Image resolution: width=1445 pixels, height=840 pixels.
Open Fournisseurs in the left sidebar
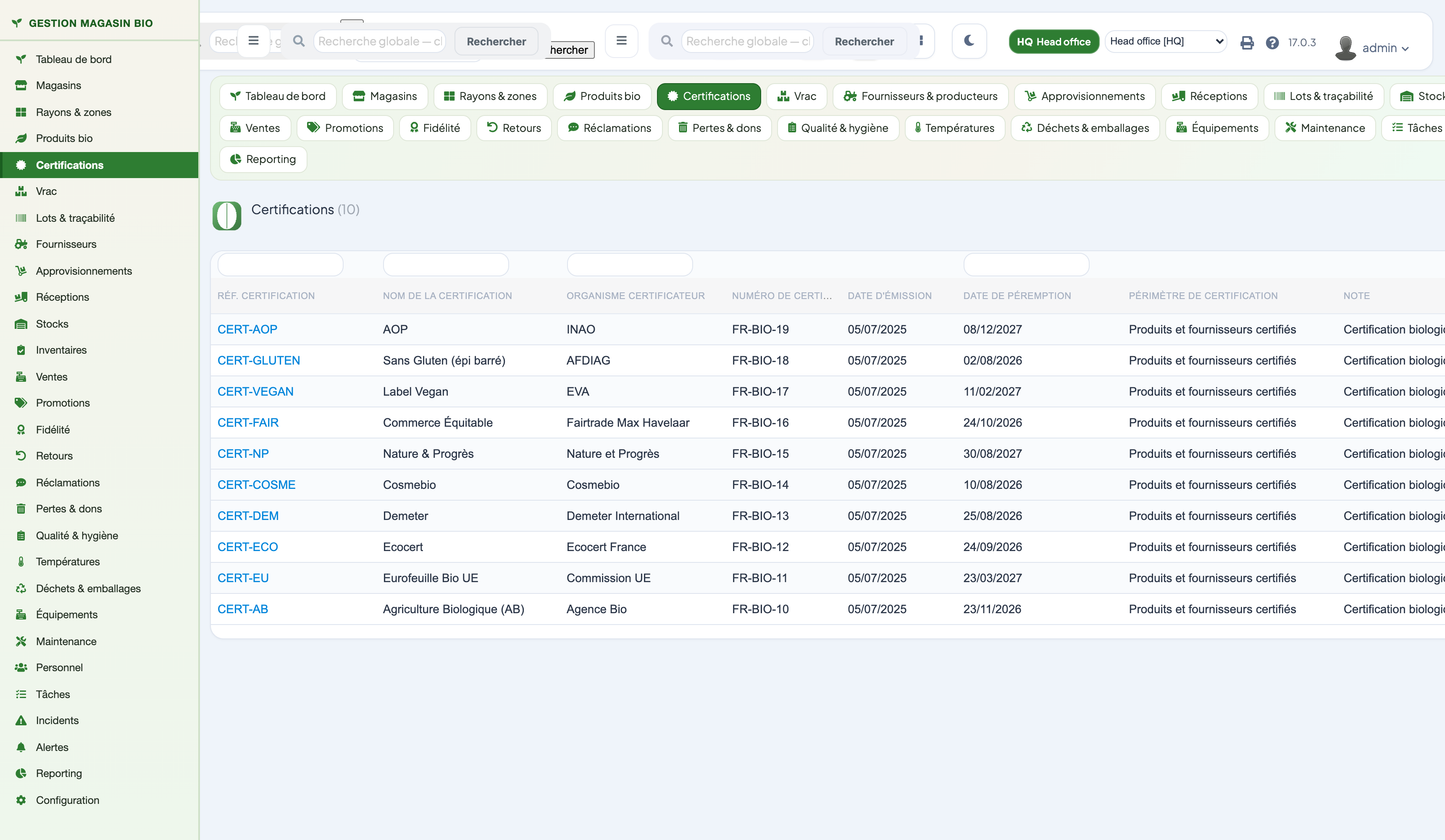[x=99, y=244]
